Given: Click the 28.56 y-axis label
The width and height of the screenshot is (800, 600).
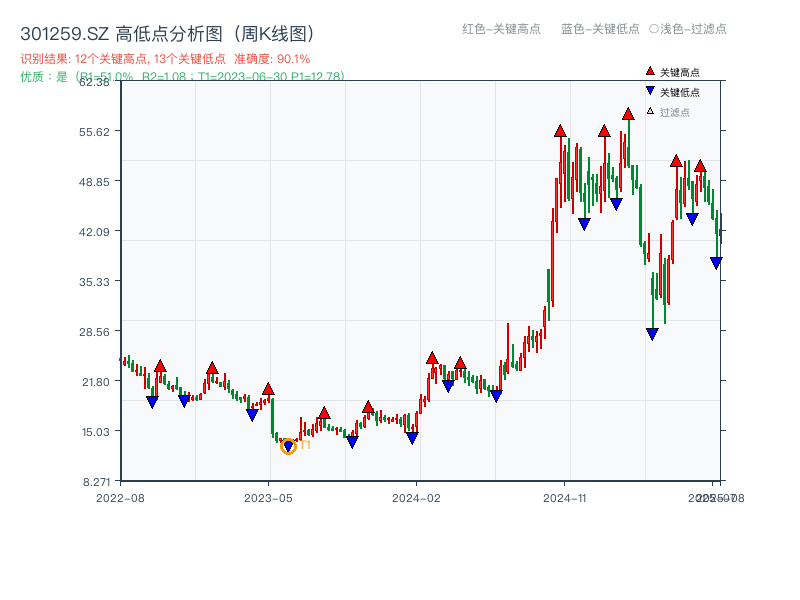Looking at the screenshot, I should pyautogui.click(x=94, y=332).
